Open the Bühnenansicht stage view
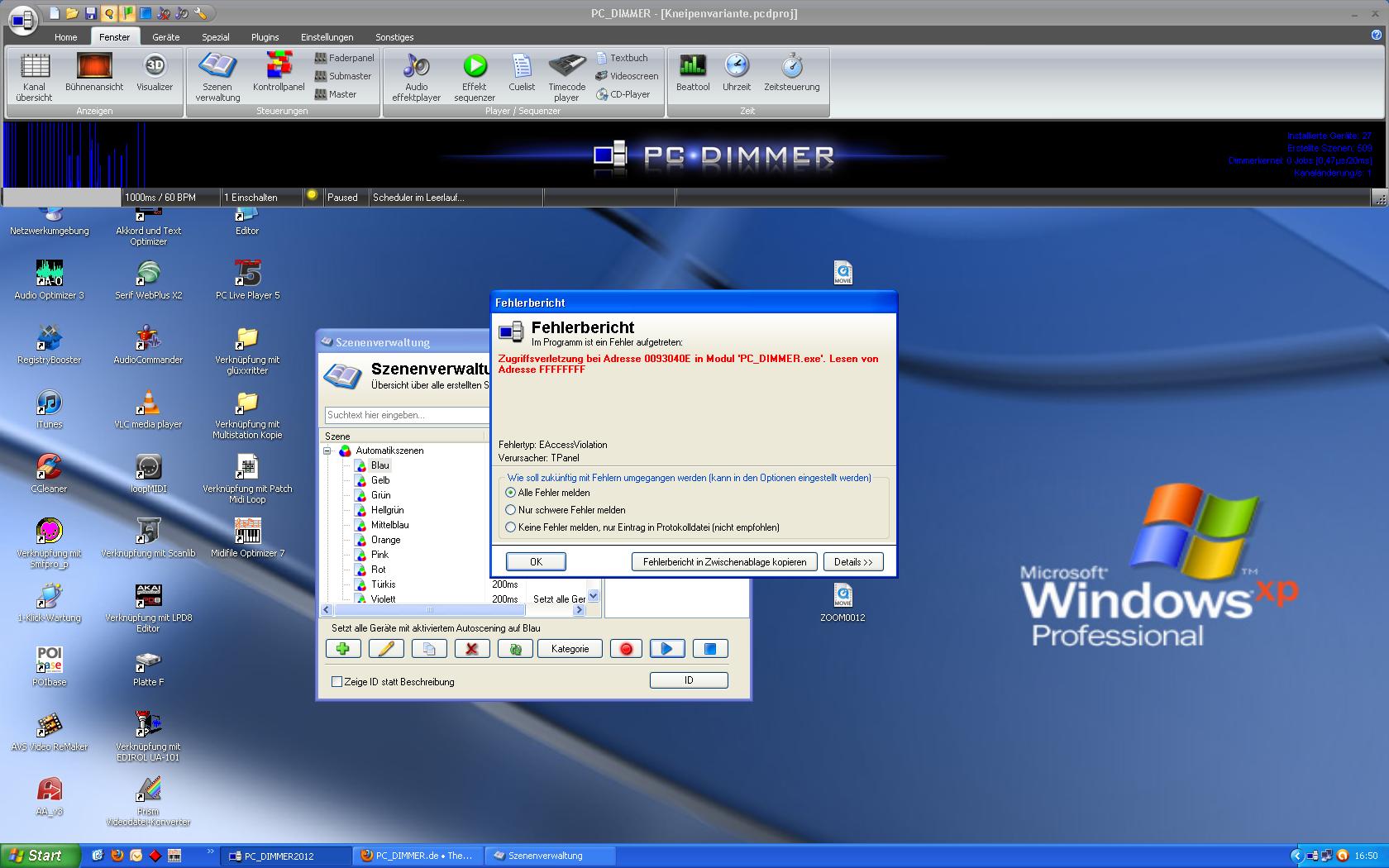 click(x=94, y=73)
